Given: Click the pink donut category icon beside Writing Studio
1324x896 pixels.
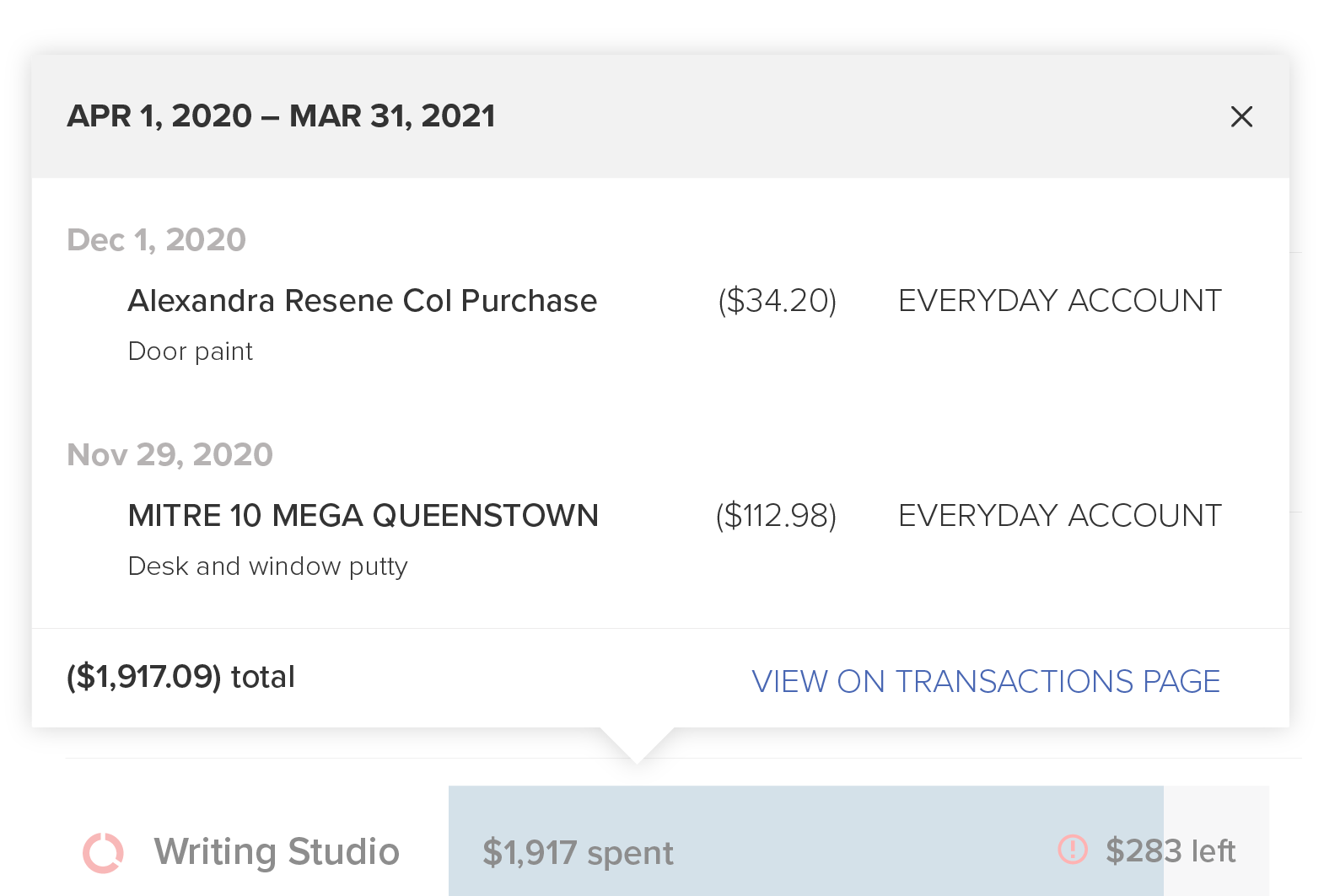Looking at the screenshot, I should 100,852.
